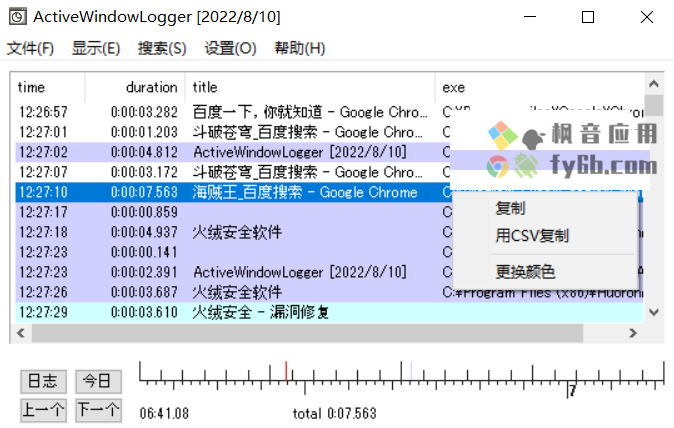
Task: Go to next entry with 下一个
Action: pos(98,410)
